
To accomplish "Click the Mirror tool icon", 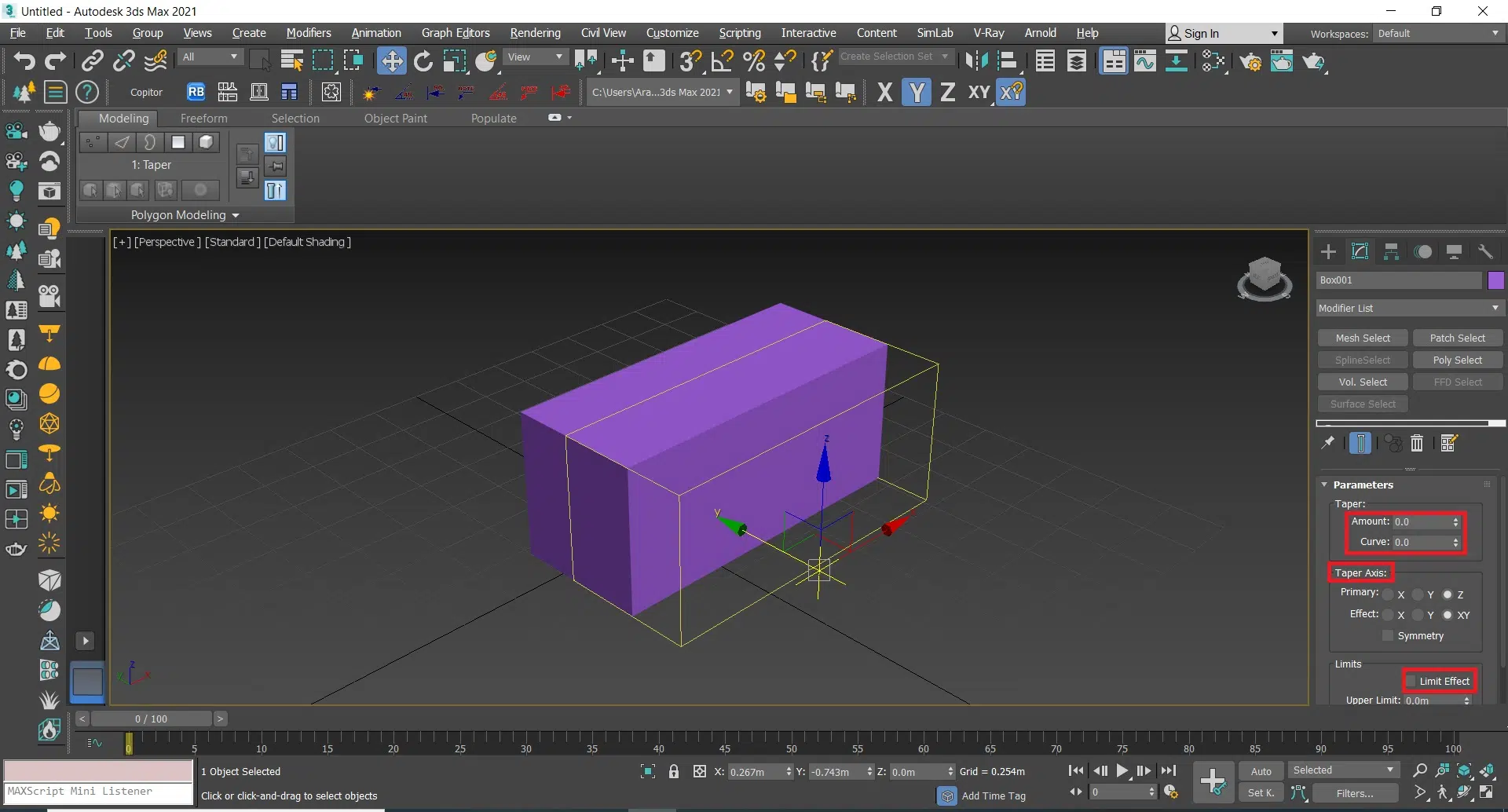I will [x=976, y=60].
